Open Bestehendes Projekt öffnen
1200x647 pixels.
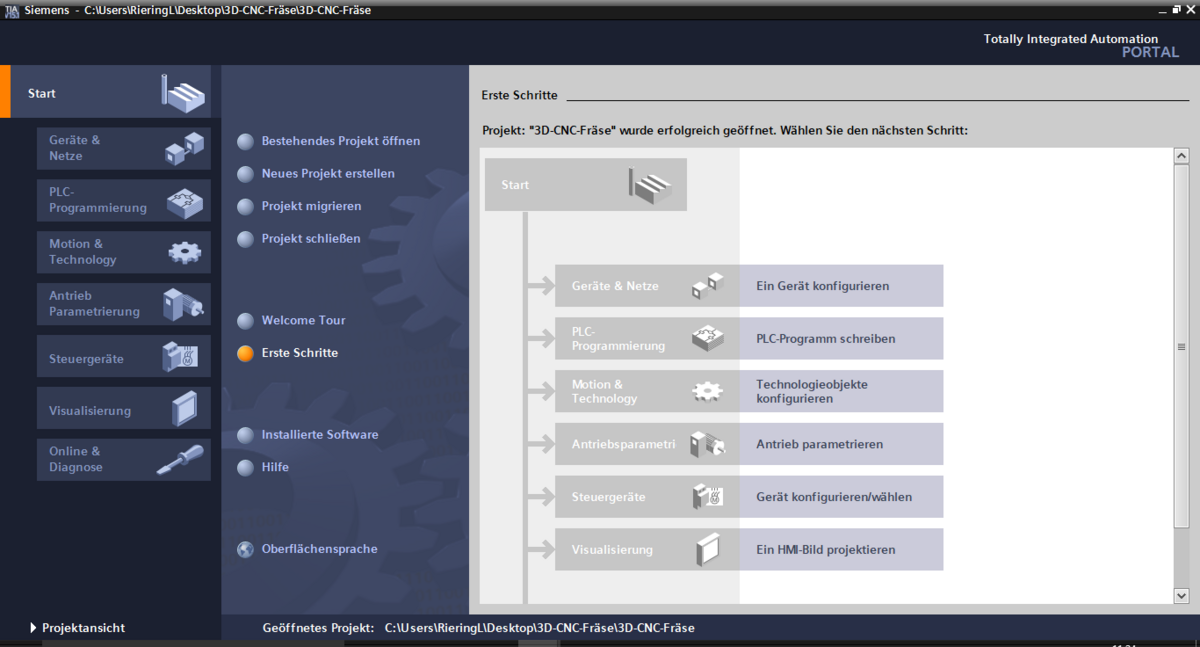coord(340,141)
